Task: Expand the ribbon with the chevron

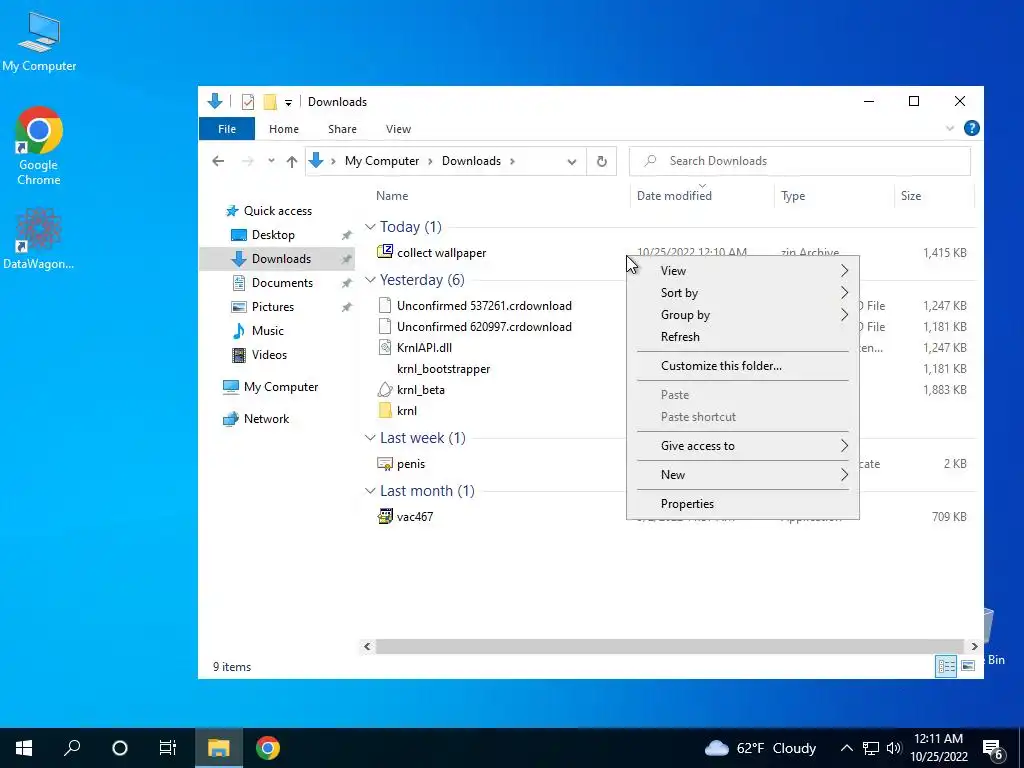Action: (950, 129)
